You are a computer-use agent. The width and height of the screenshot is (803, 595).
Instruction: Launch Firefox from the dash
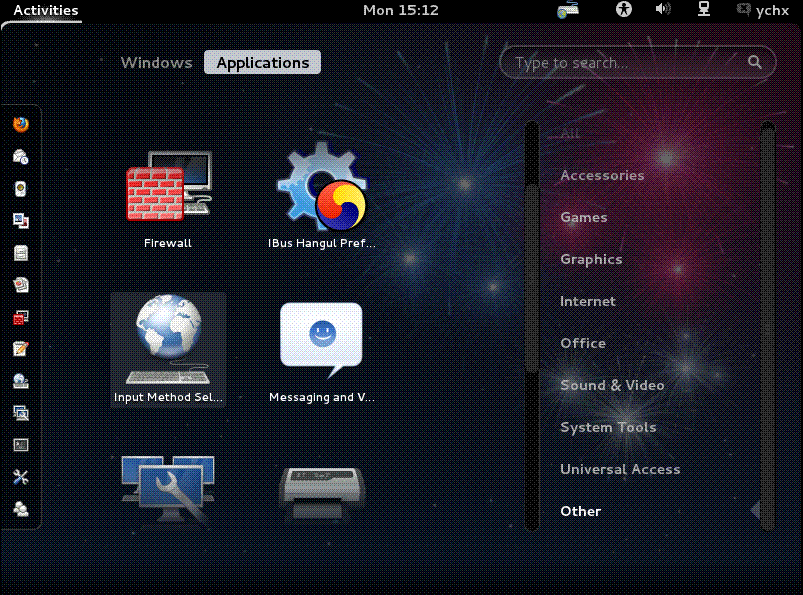21,125
